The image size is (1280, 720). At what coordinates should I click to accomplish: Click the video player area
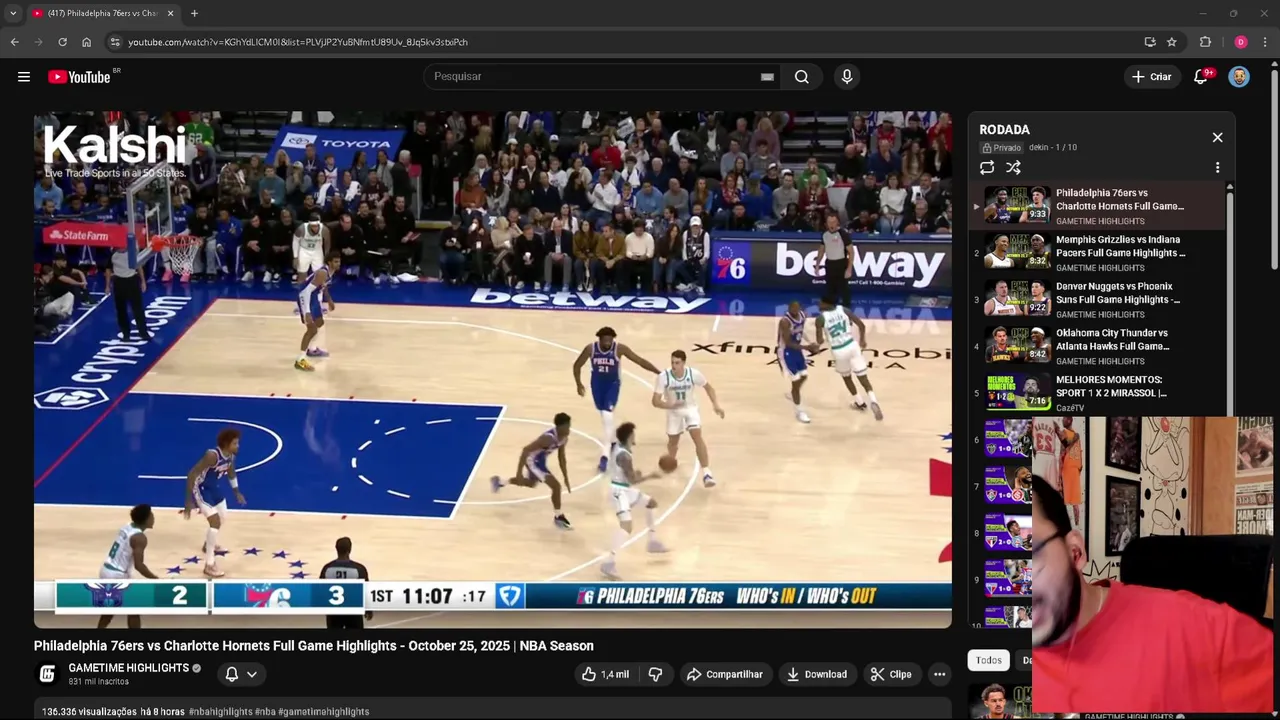pos(493,370)
